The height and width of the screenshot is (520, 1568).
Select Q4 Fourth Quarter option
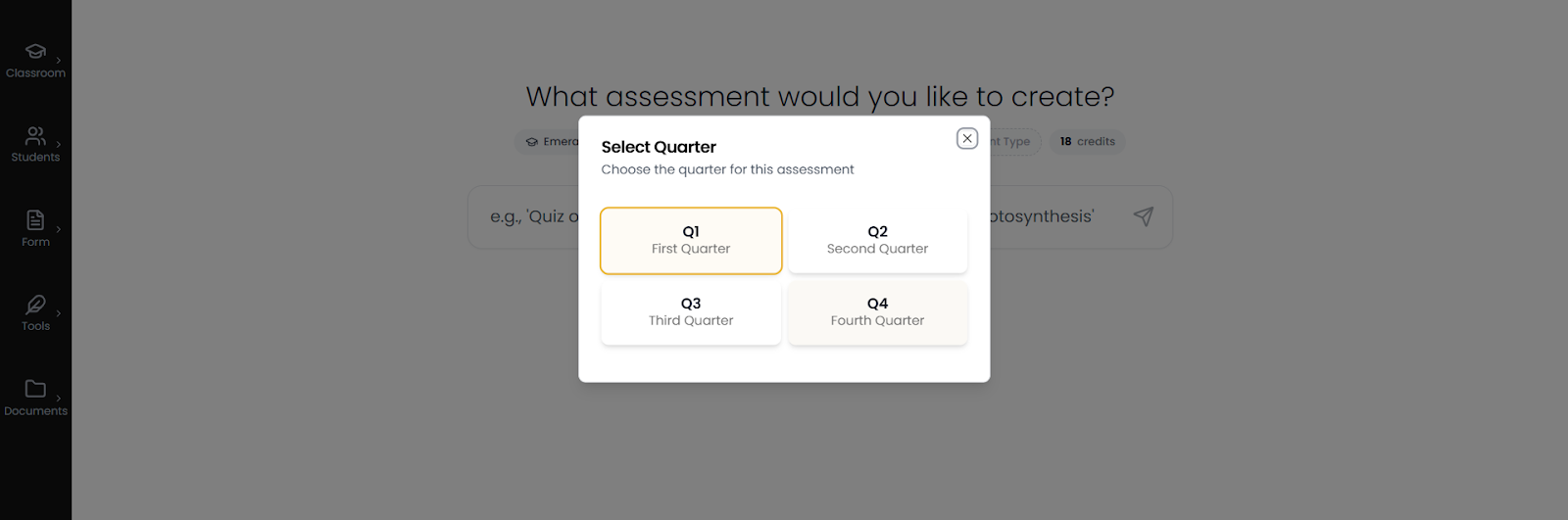tap(877, 312)
